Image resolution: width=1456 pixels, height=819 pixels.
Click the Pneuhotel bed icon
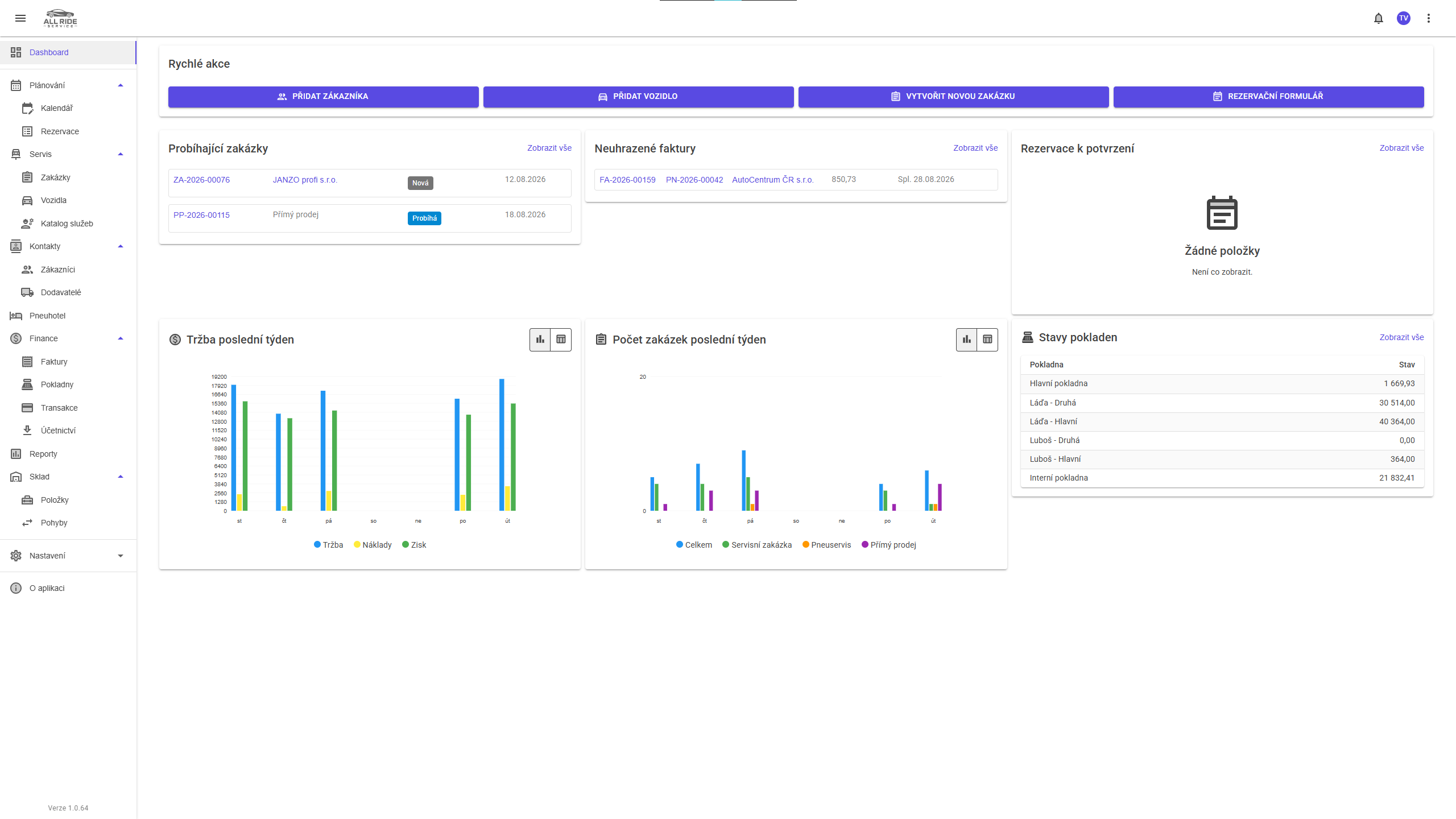tap(16, 316)
